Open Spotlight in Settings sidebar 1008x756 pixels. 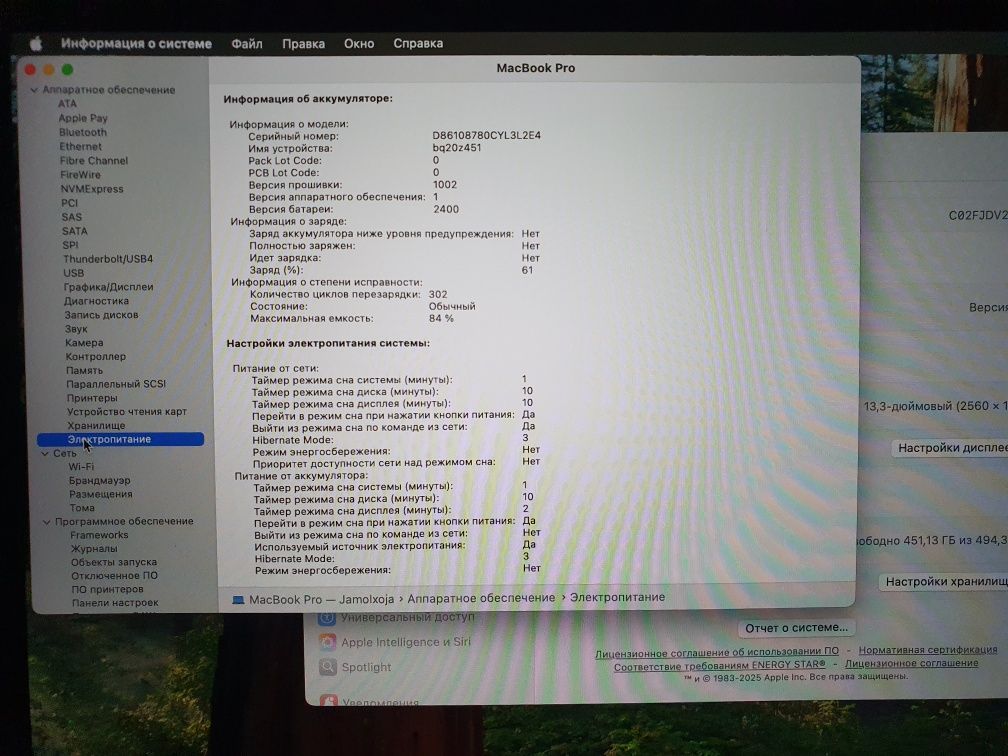356,667
